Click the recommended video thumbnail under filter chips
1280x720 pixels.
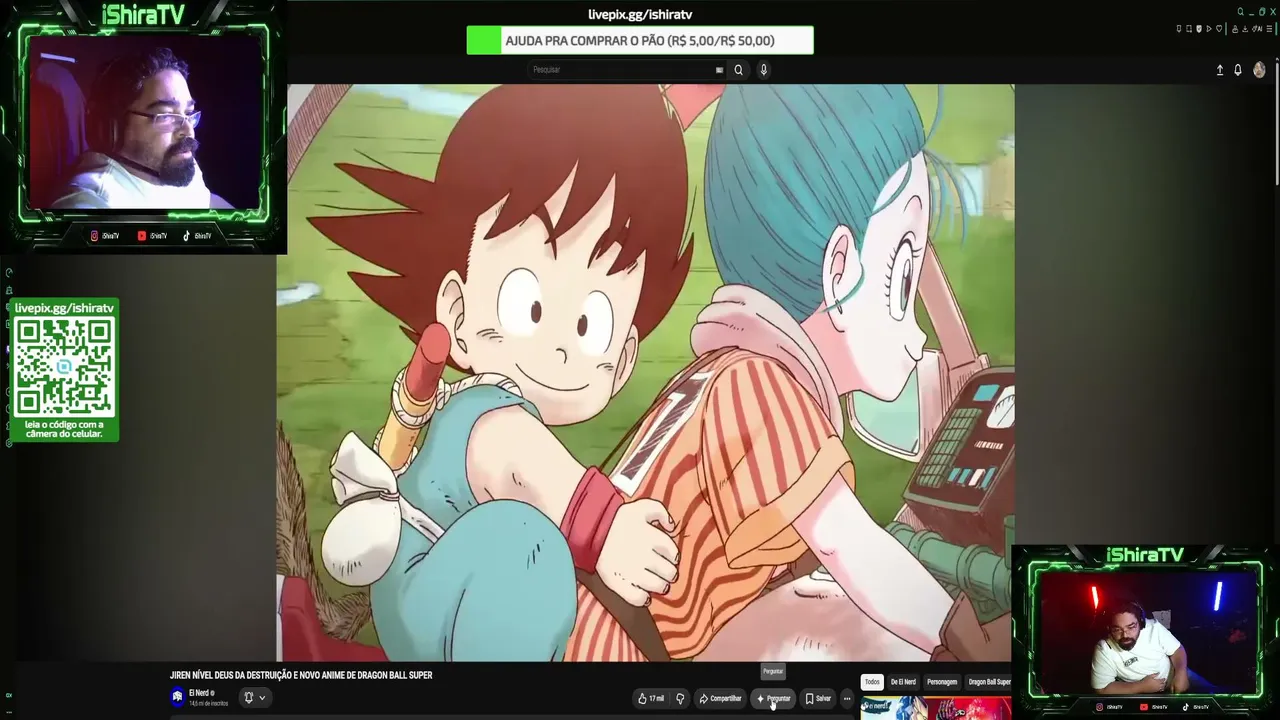coord(936,708)
